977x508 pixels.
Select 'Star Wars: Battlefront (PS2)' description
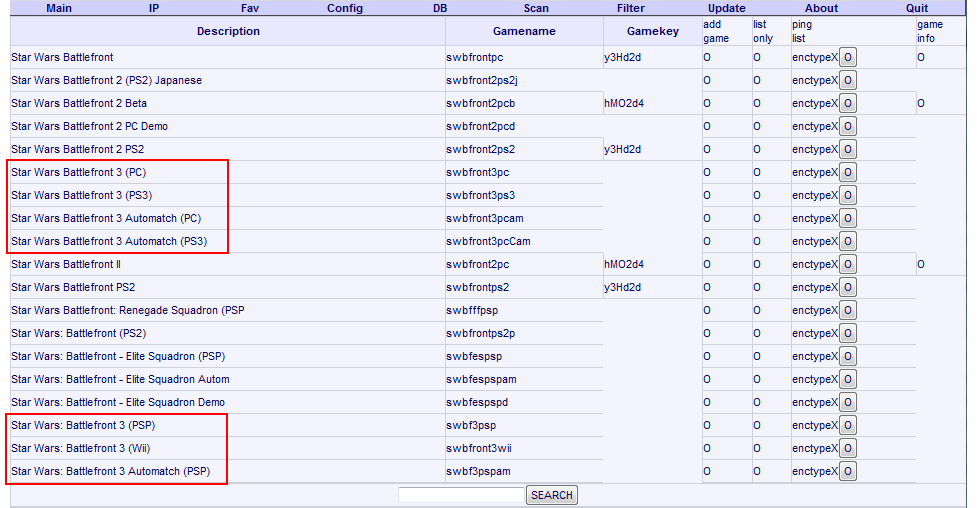(x=79, y=333)
